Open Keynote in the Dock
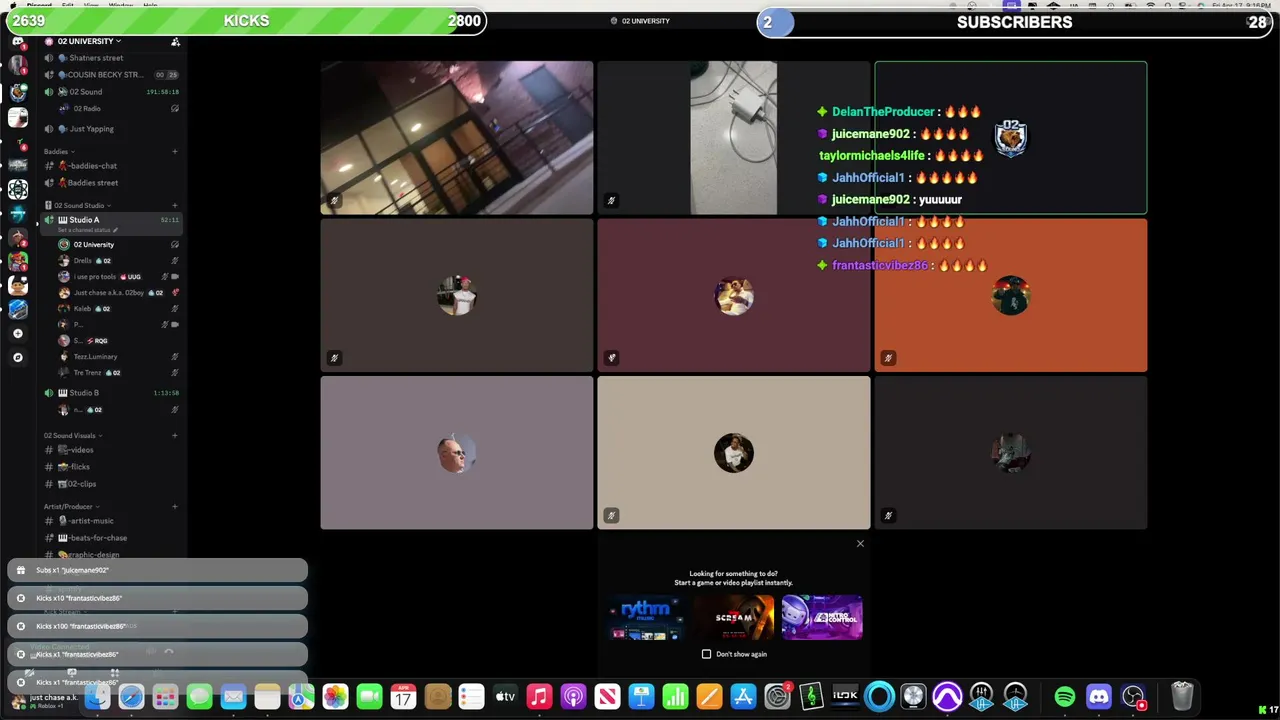This screenshot has width=1280, height=720. (641, 696)
